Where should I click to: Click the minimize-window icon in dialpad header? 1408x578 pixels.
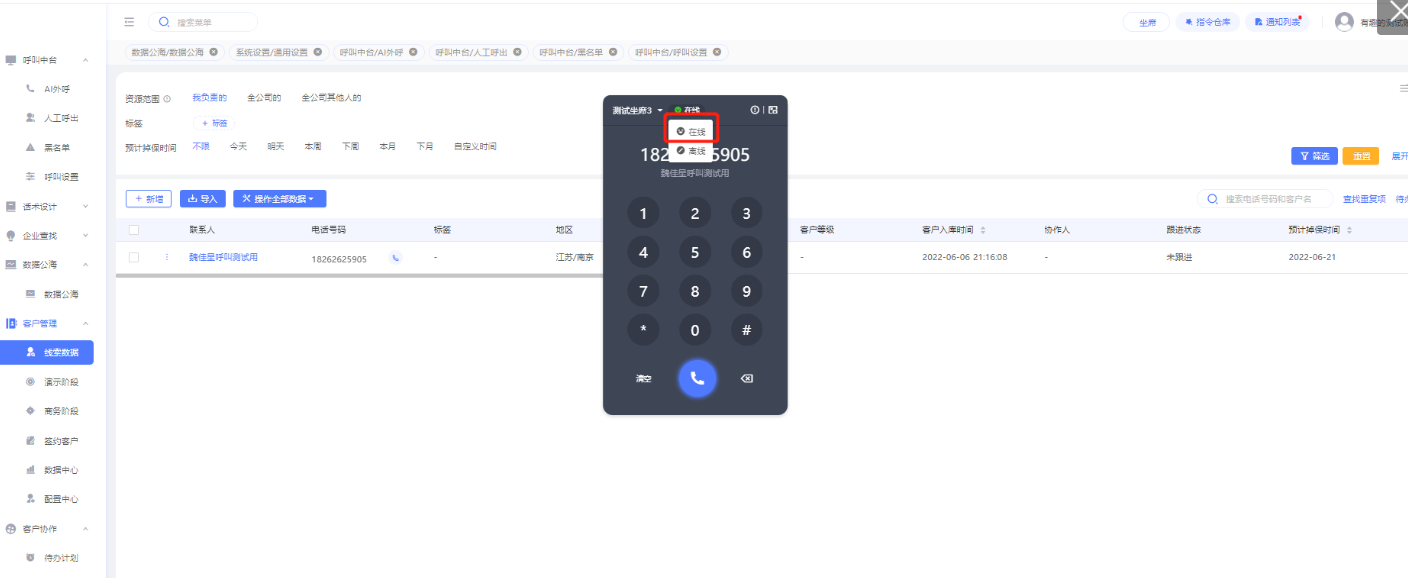(773, 110)
